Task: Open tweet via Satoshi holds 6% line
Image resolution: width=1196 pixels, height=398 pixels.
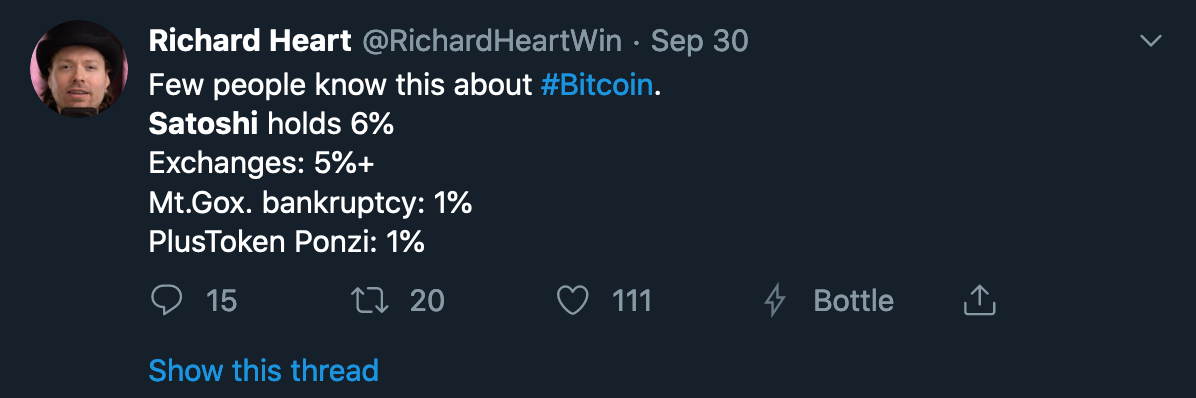Action: [272, 125]
